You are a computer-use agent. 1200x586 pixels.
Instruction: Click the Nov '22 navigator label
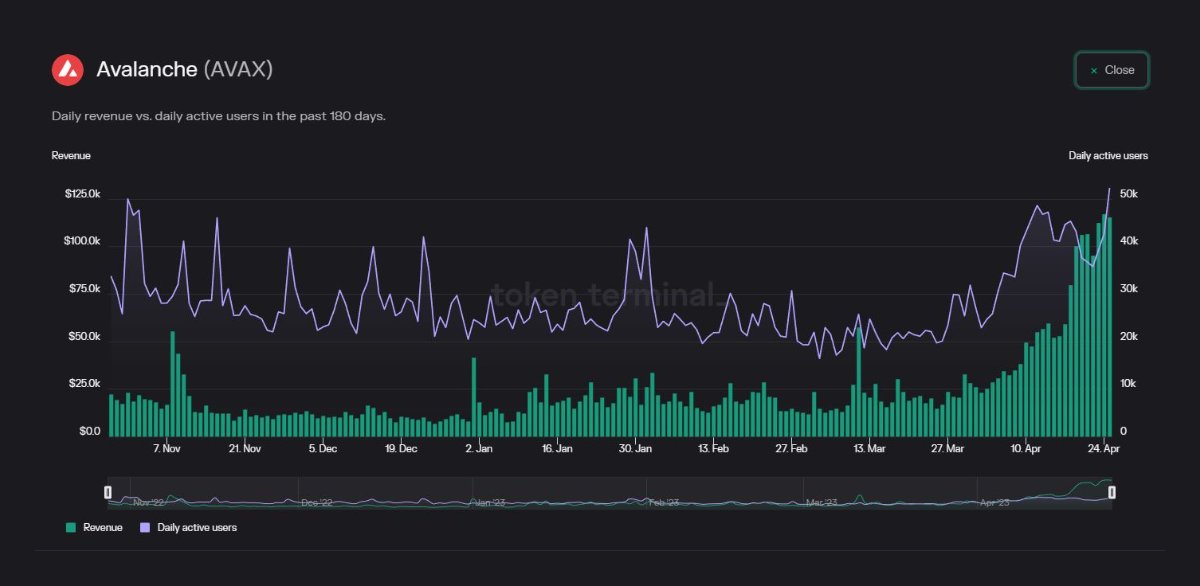tap(148, 502)
